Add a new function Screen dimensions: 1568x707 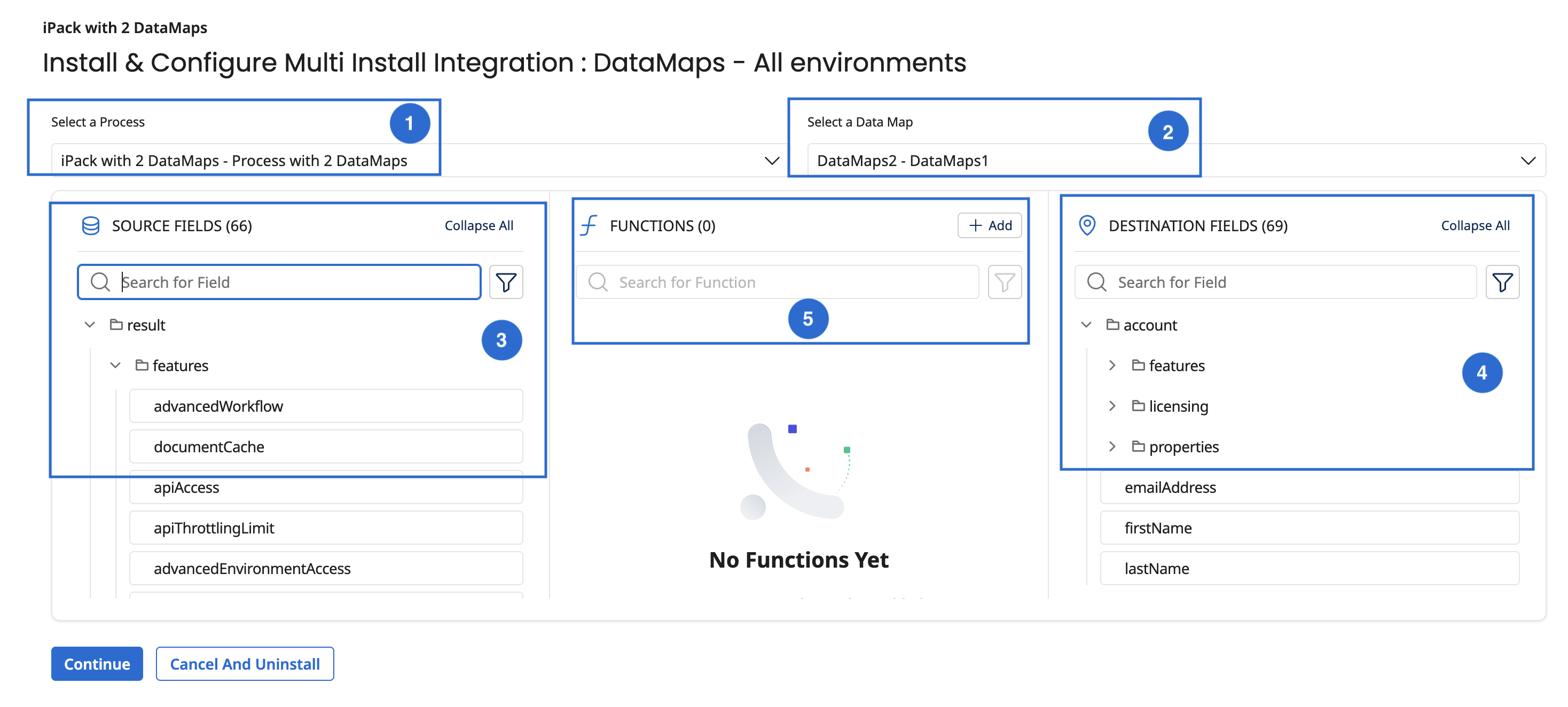pyautogui.click(x=989, y=226)
